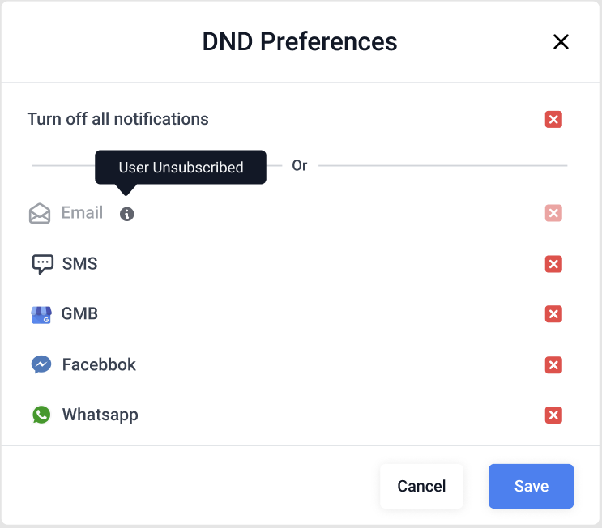
Task: Save the DND preferences
Action: [x=531, y=486]
